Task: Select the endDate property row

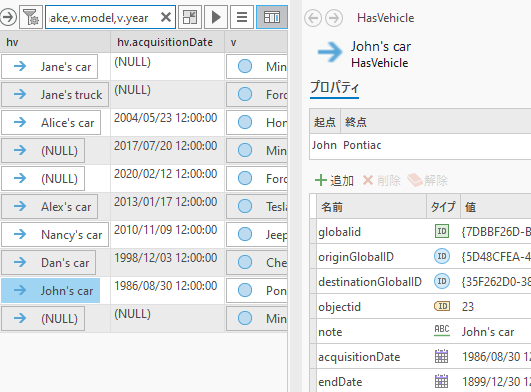Action: point(420,382)
